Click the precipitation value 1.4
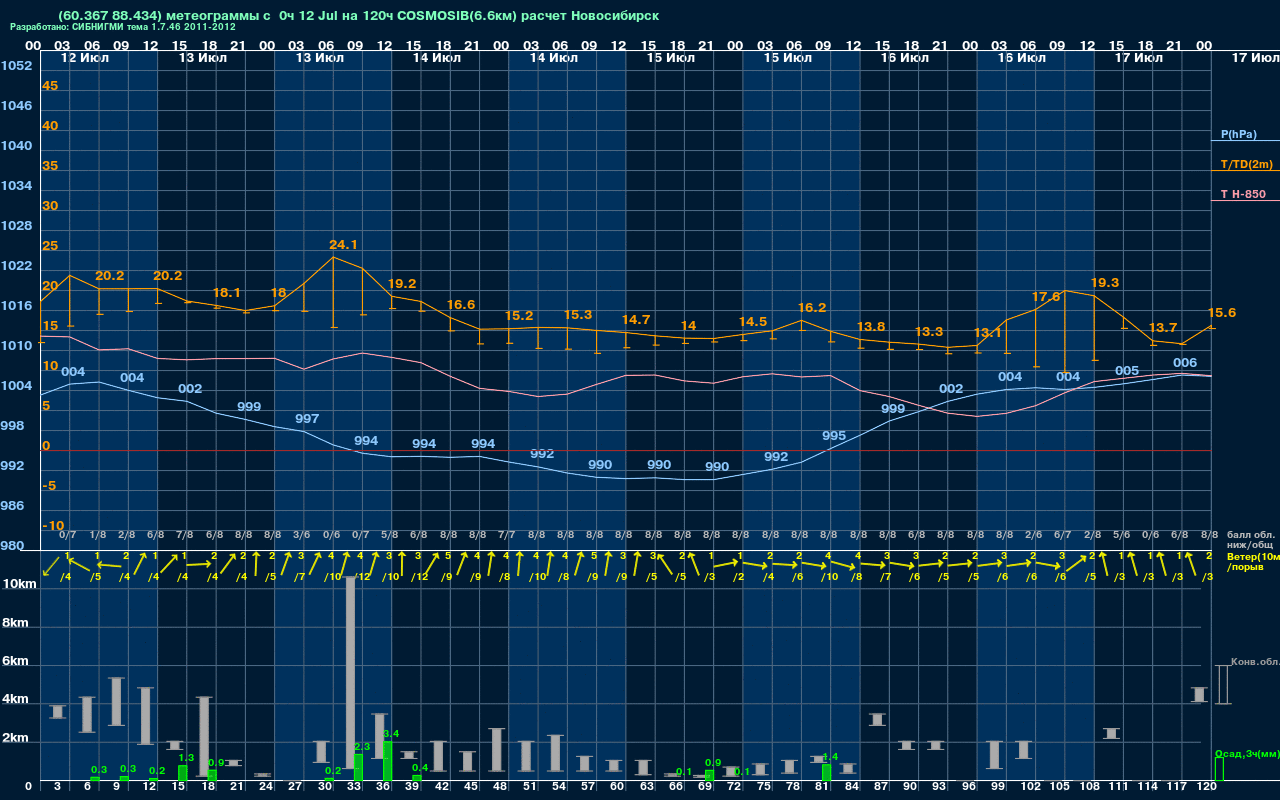 pyautogui.click(x=830, y=757)
